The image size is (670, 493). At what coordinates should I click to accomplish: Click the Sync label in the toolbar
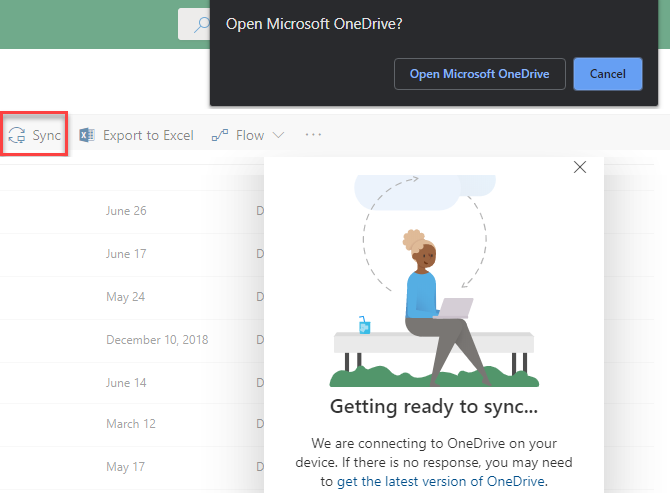47,135
